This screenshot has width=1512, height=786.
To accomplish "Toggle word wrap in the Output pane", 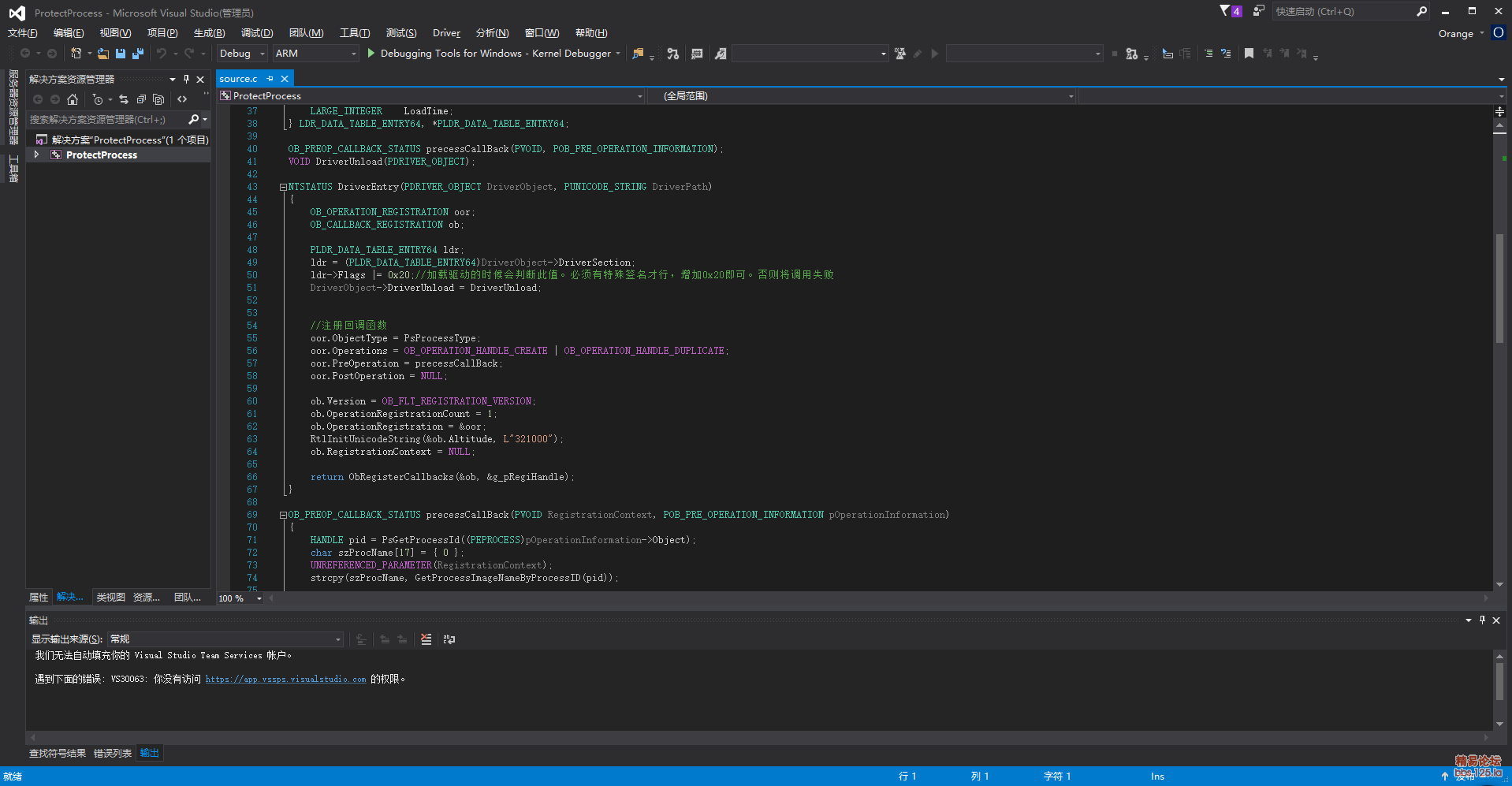I will pyautogui.click(x=449, y=639).
